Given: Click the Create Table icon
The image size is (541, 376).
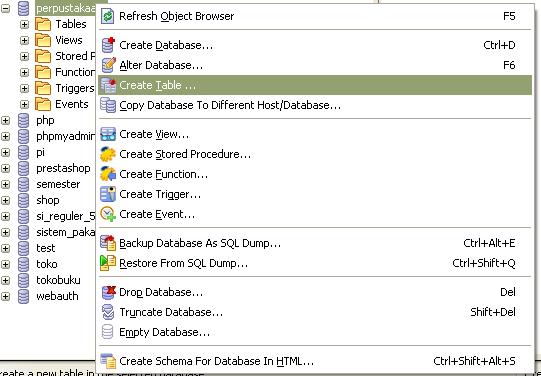Looking at the screenshot, I should coord(108,85).
